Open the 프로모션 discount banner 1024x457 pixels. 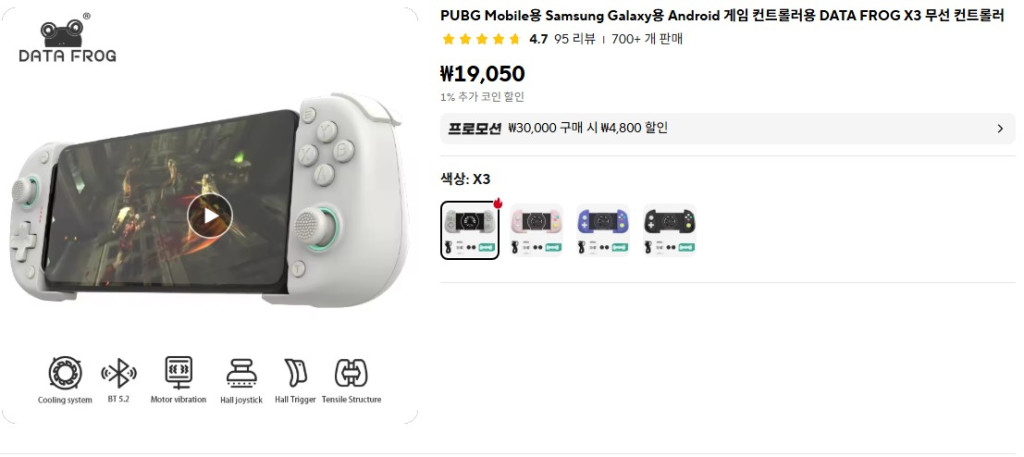728,129
